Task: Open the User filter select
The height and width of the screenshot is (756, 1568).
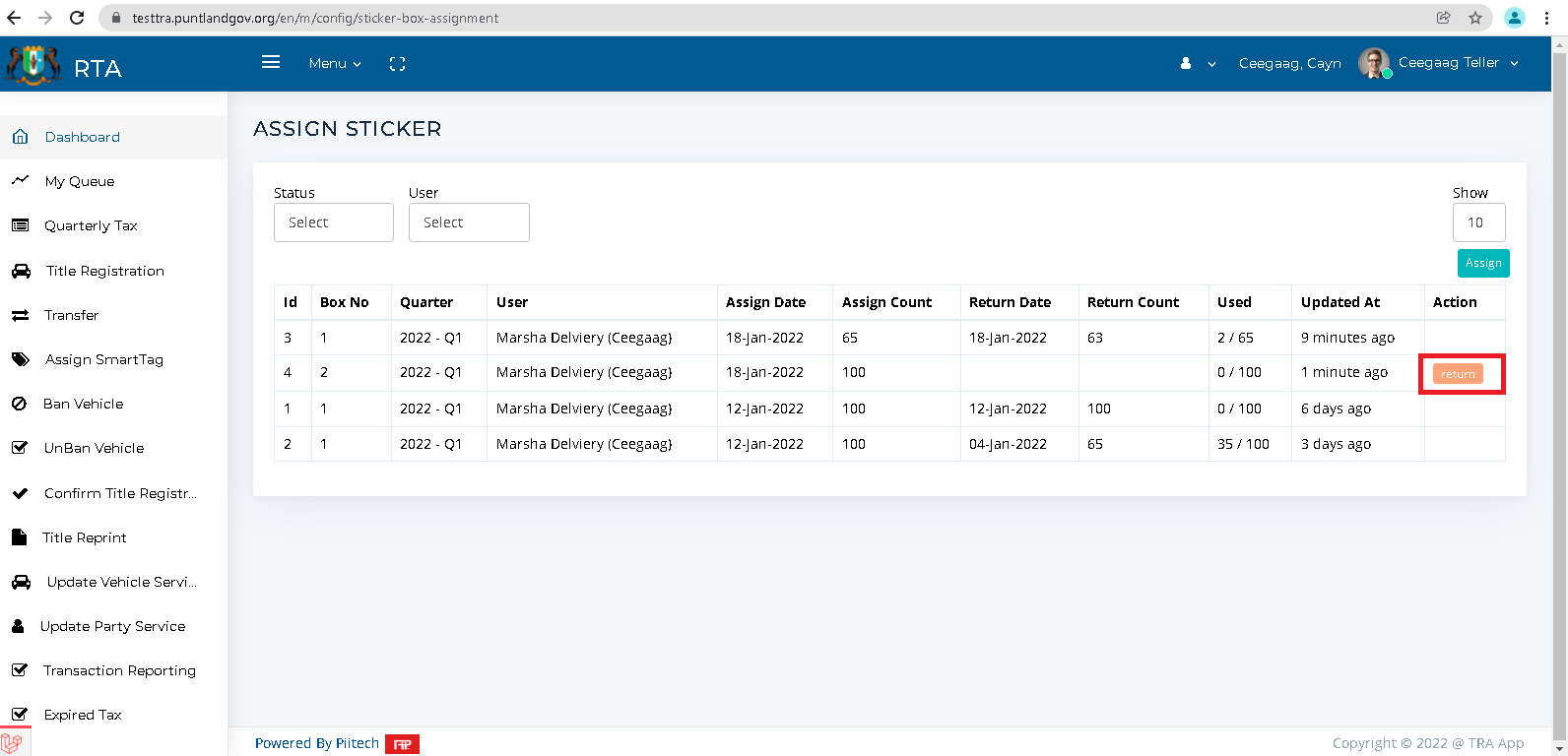Action: click(469, 222)
